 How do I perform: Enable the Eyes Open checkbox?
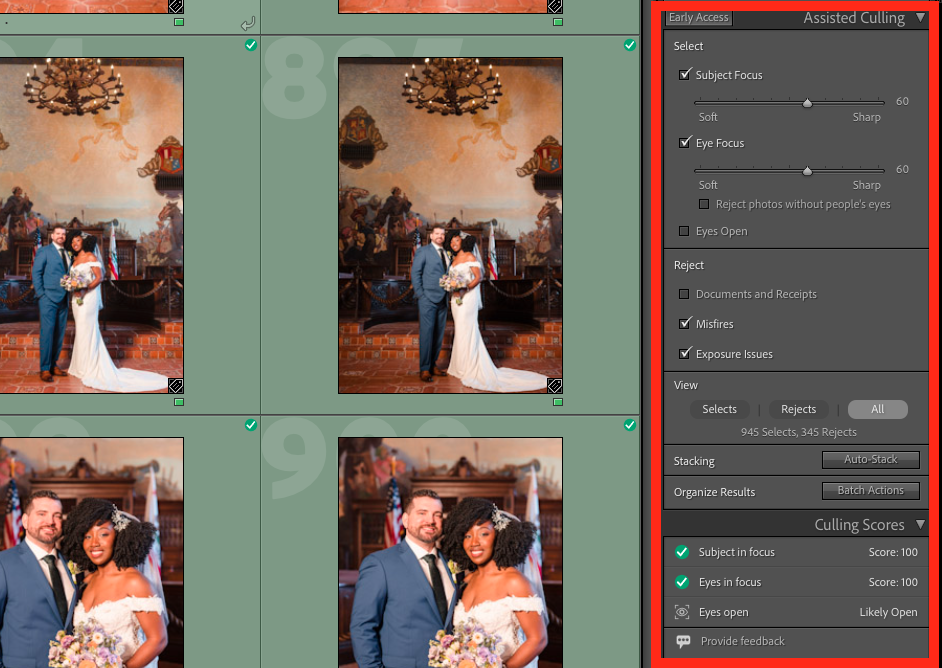pyautogui.click(x=685, y=231)
